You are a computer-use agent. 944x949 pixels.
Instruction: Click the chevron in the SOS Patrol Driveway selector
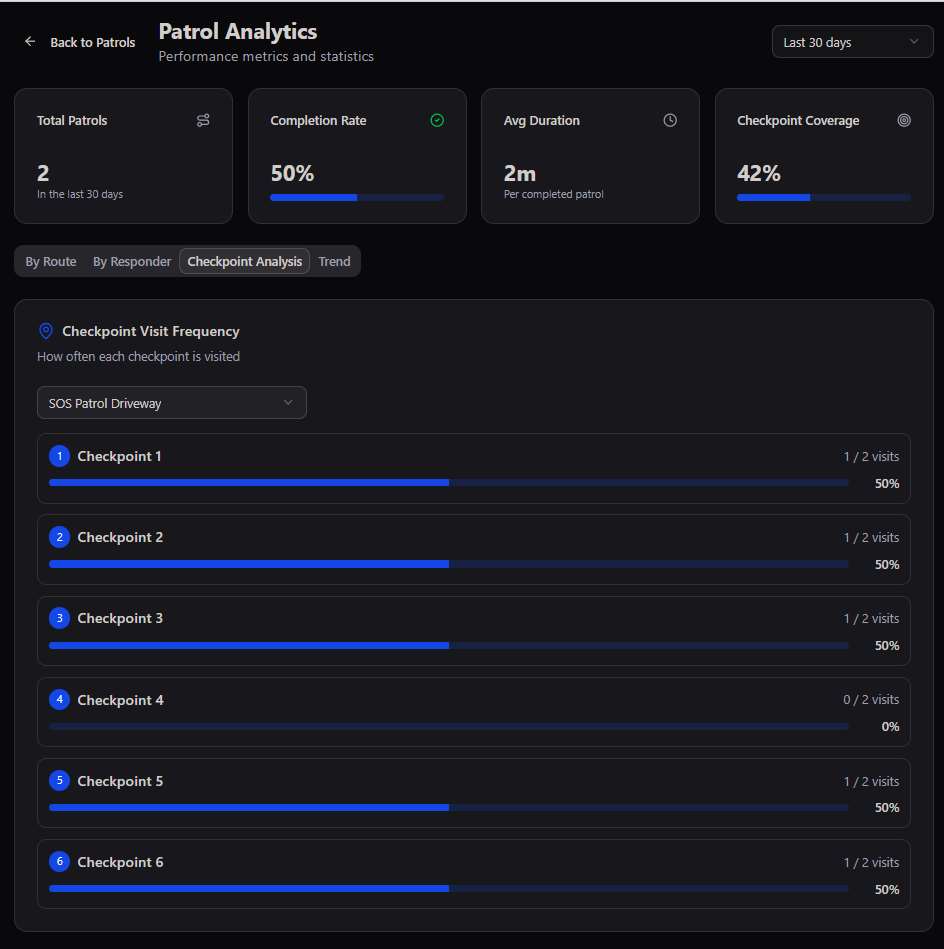[x=288, y=402]
